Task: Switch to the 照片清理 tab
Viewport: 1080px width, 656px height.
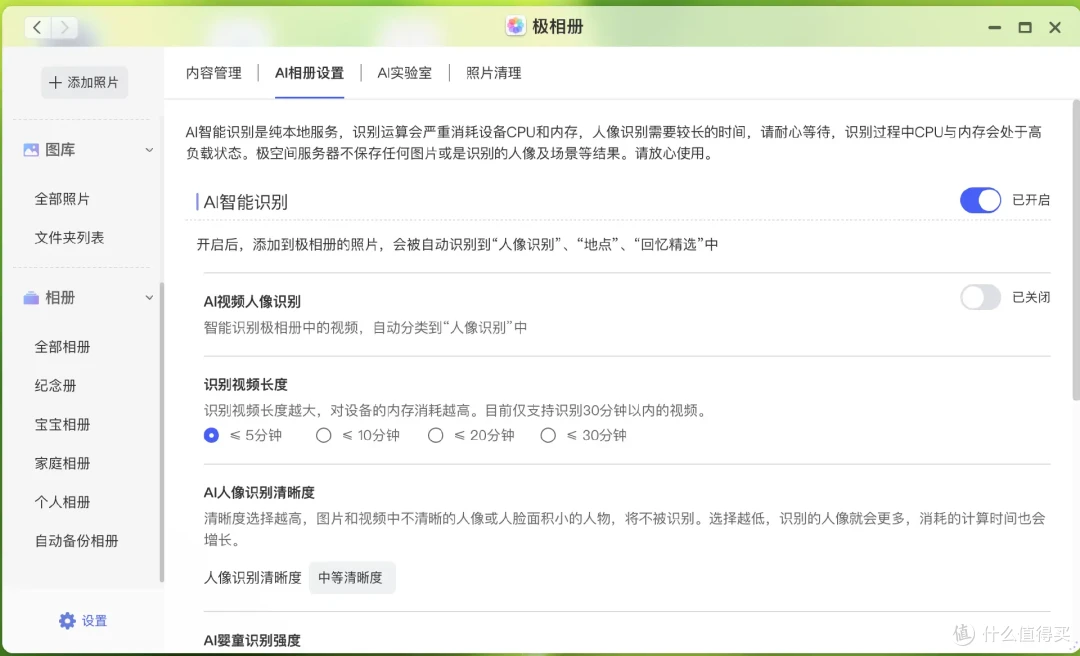Action: click(494, 73)
